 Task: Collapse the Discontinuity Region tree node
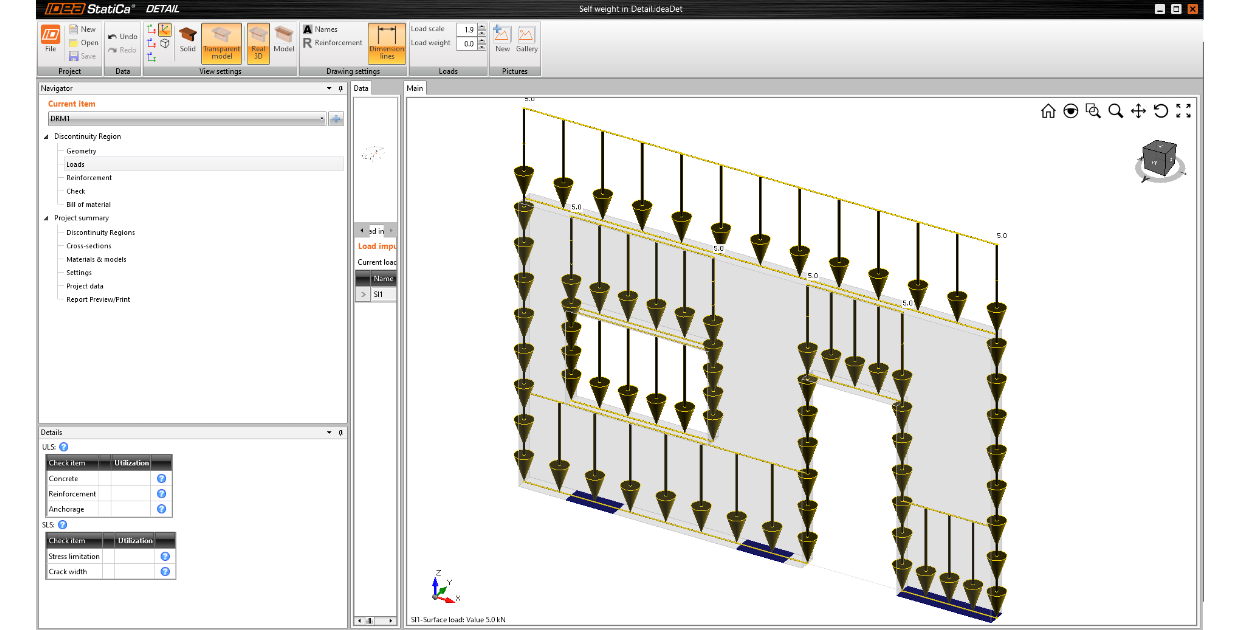(46, 136)
